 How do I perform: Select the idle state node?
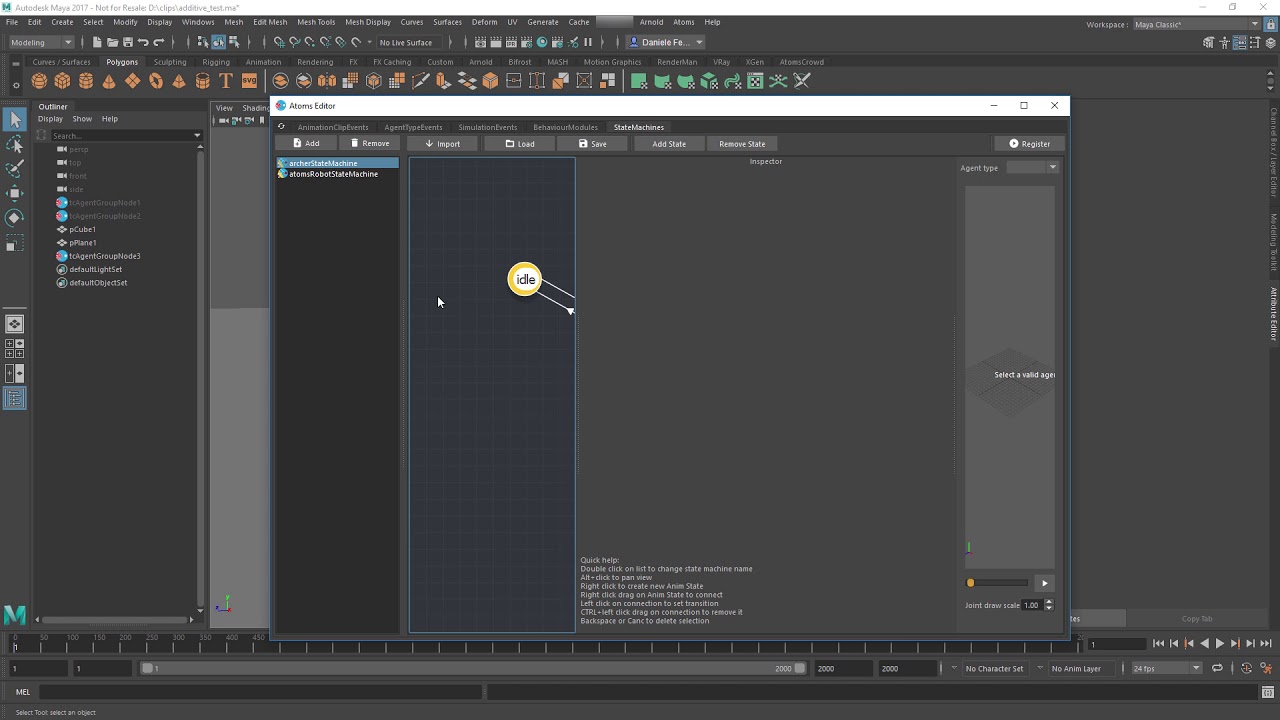point(525,280)
